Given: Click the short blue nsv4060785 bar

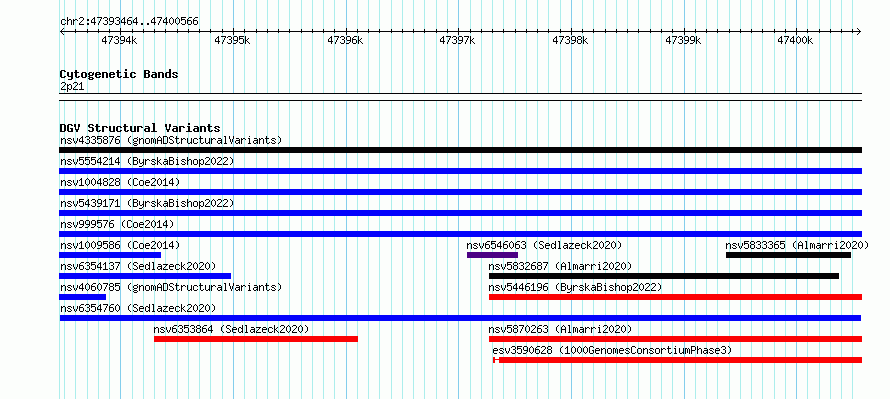Looking at the screenshot, I should pyautogui.click(x=82, y=297).
